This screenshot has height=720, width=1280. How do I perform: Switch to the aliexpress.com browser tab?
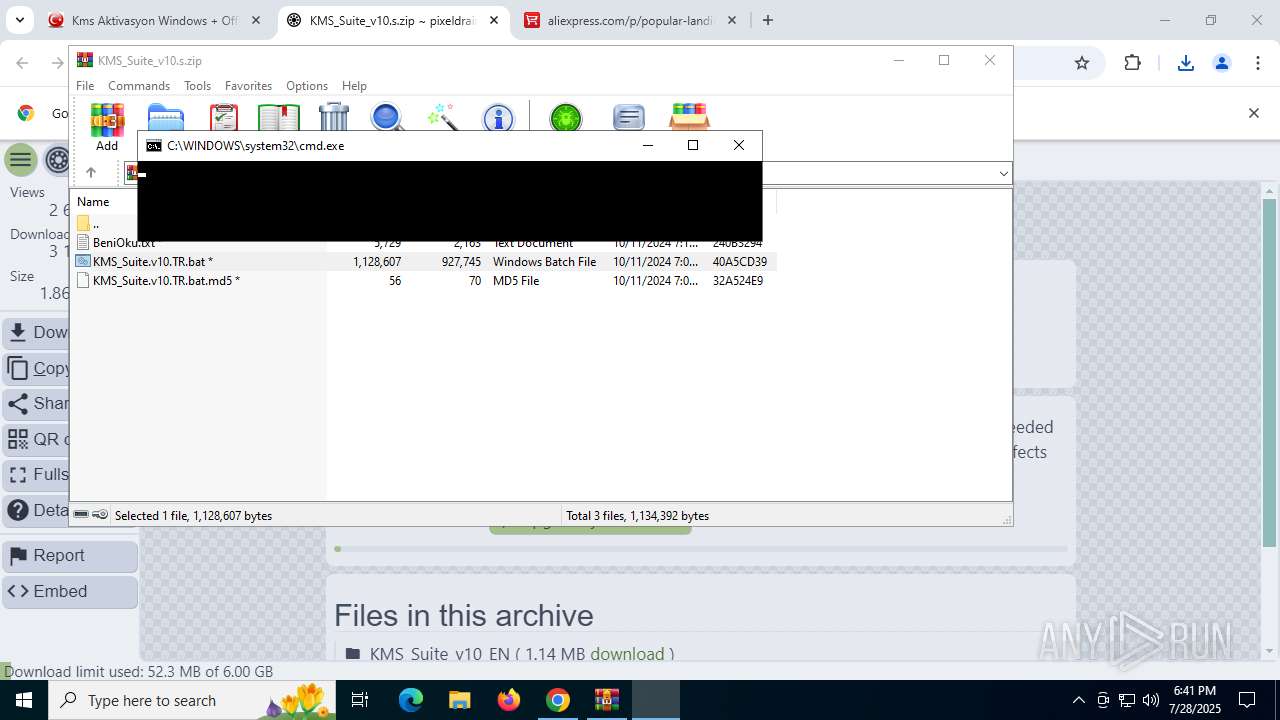point(630,20)
